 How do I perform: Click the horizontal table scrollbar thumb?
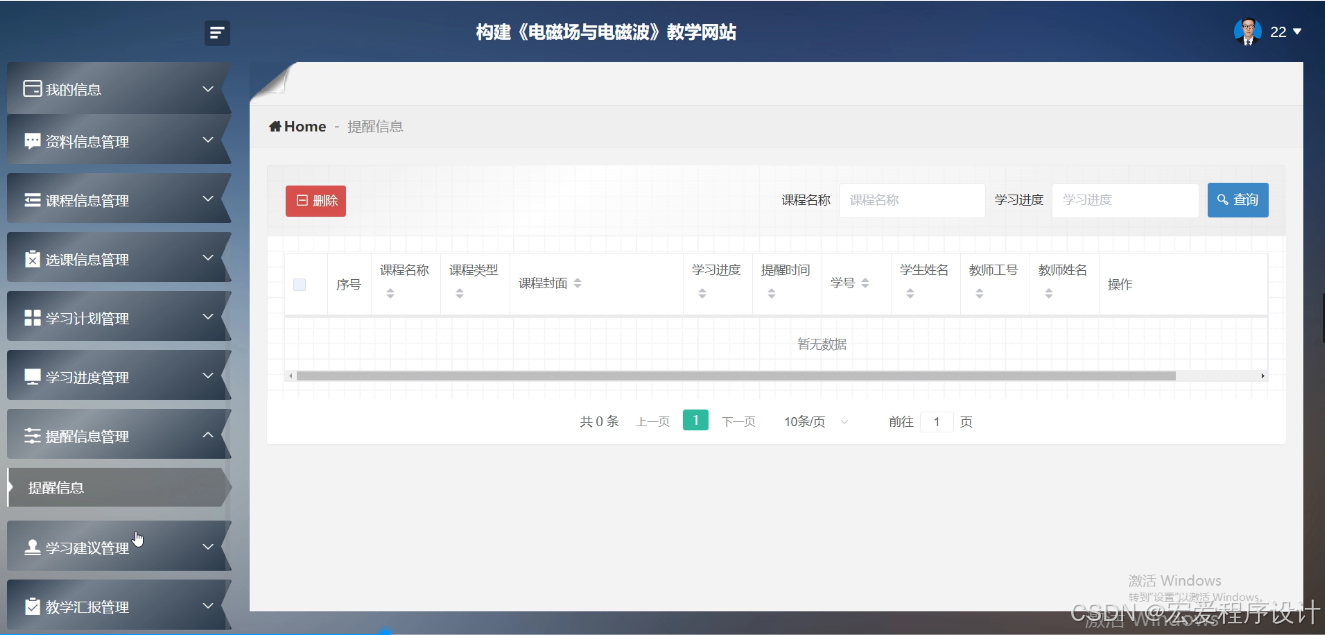click(736, 376)
